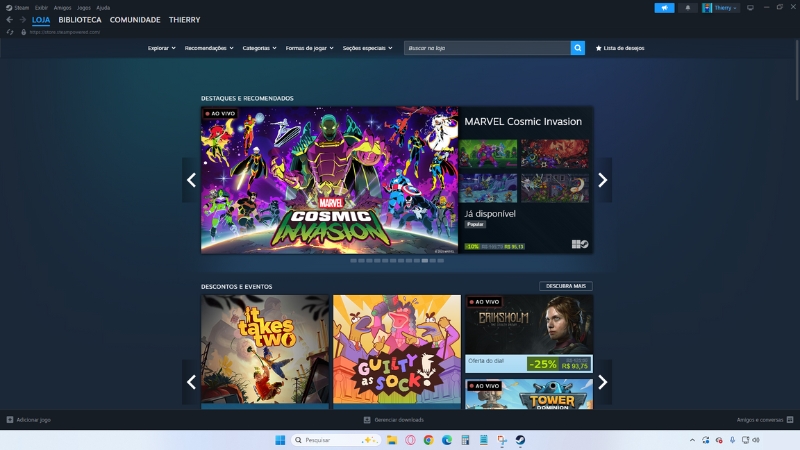Image resolution: width=800 pixels, height=450 pixels.
Task: Open the Steam menu
Action: coord(17,8)
